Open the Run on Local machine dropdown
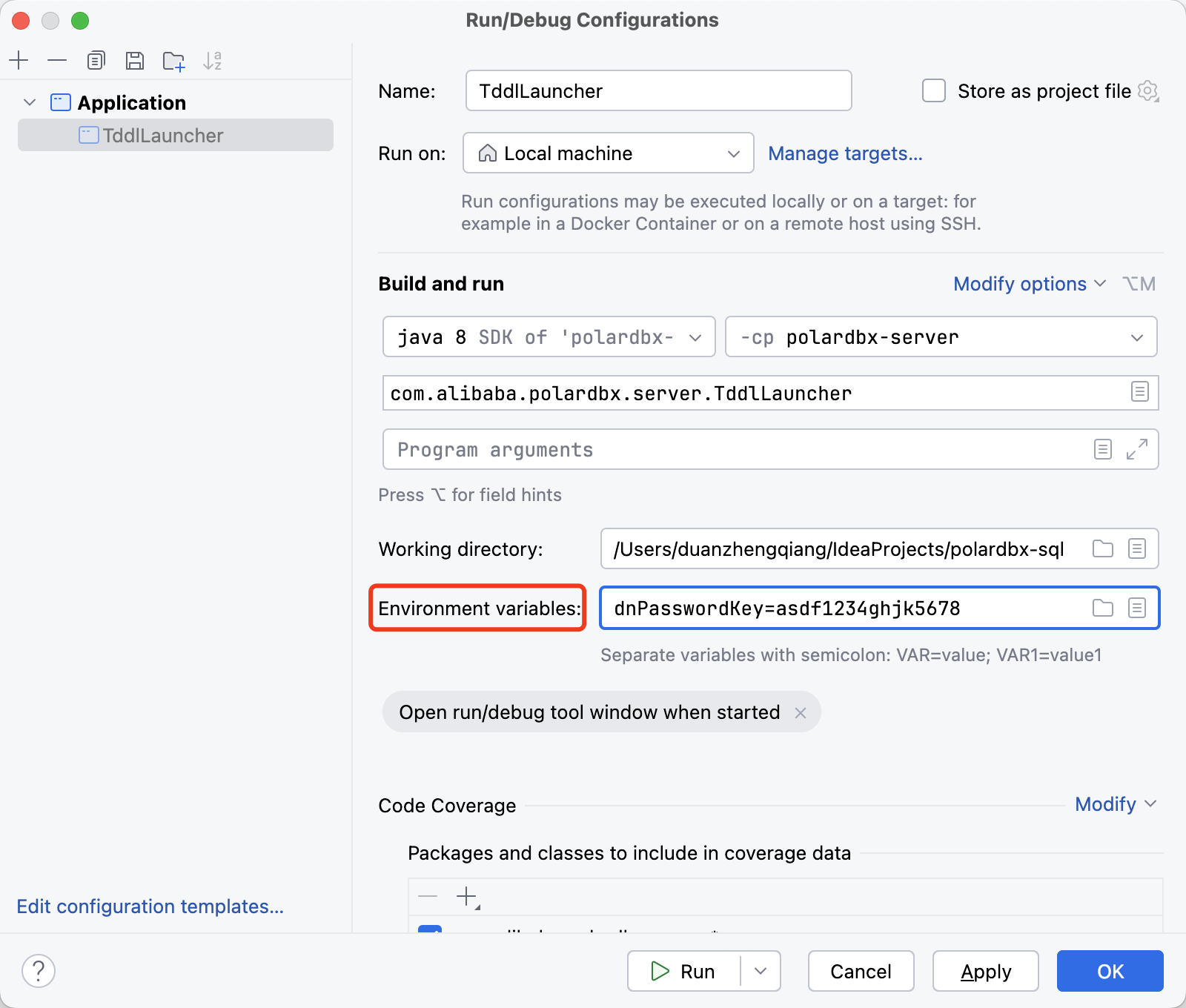The image size is (1186, 1008). pos(608,153)
